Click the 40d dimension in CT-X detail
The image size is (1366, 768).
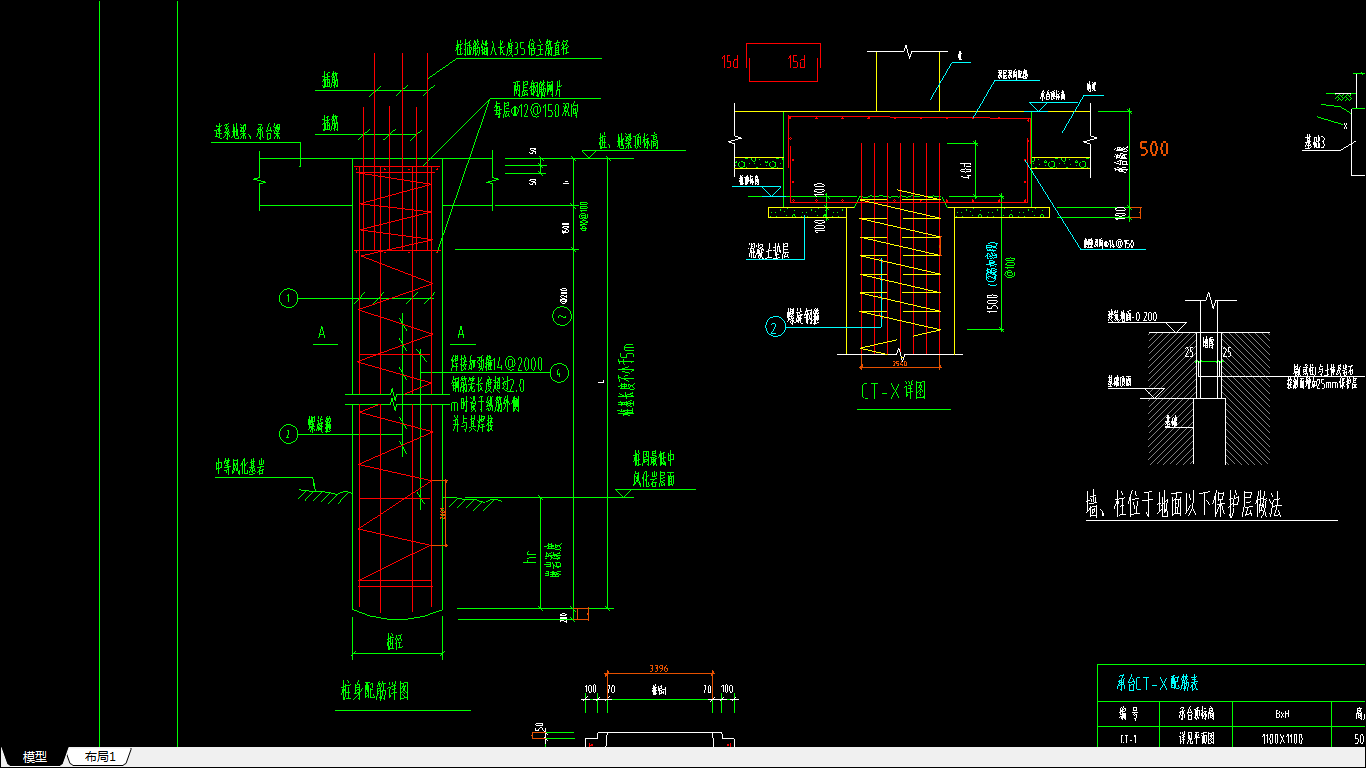tap(966, 170)
